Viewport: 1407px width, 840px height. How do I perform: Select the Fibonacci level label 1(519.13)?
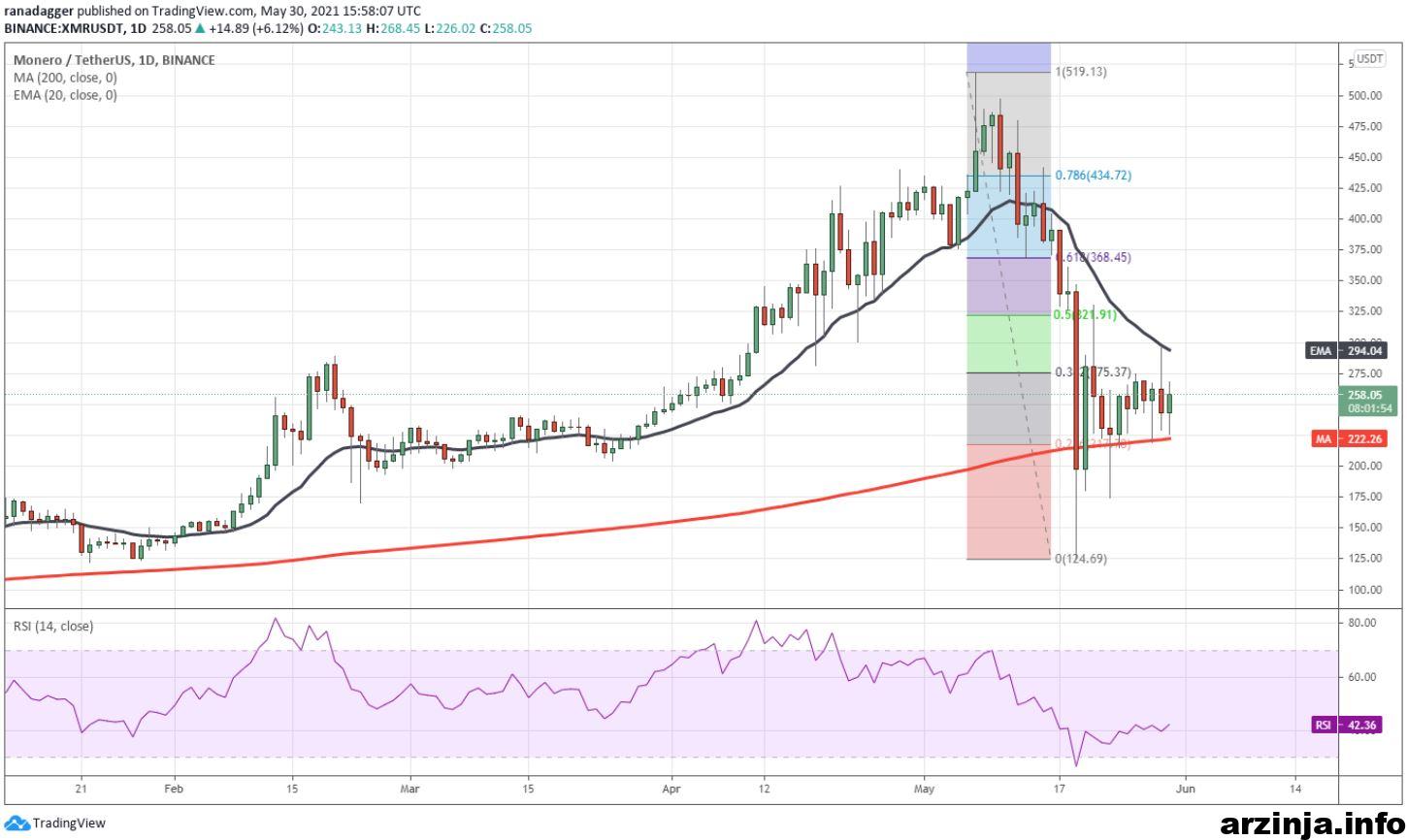(x=1081, y=72)
